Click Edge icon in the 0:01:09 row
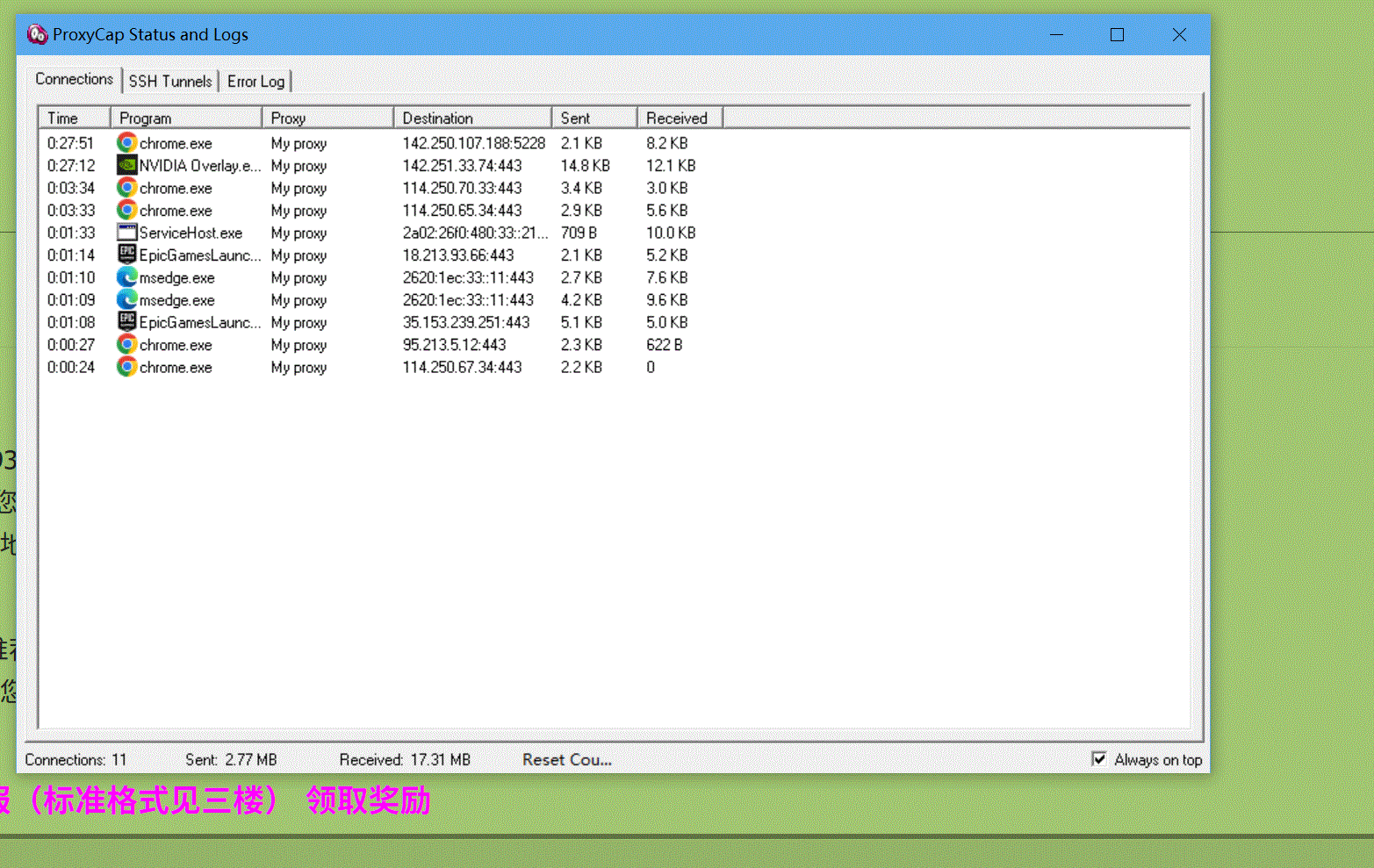 click(x=127, y=299)
